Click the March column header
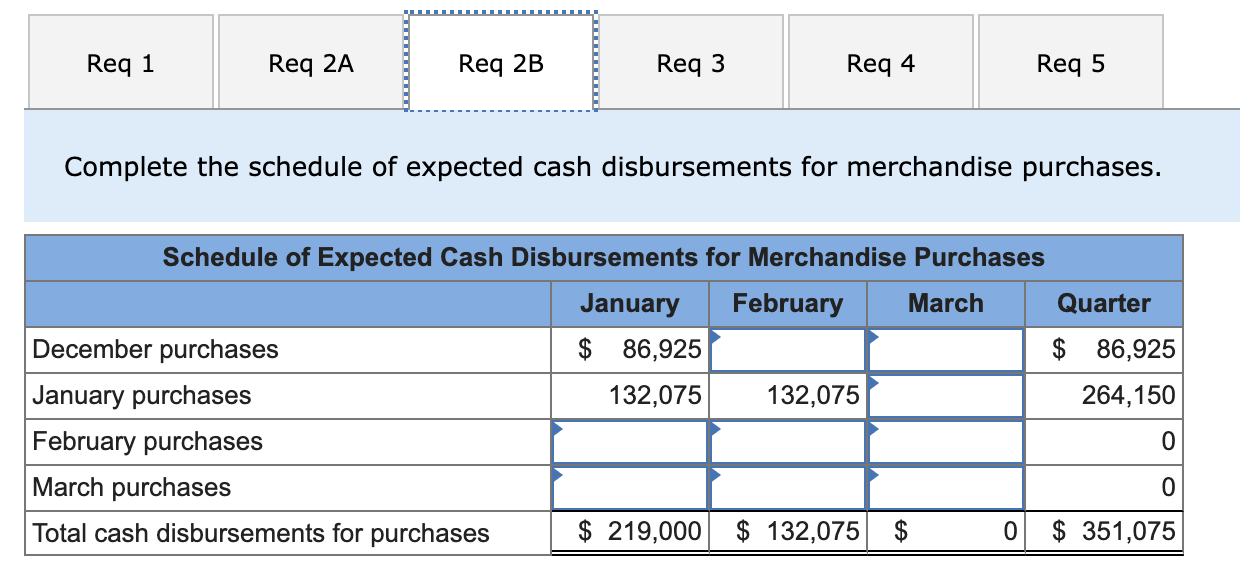 pos(946,303)
